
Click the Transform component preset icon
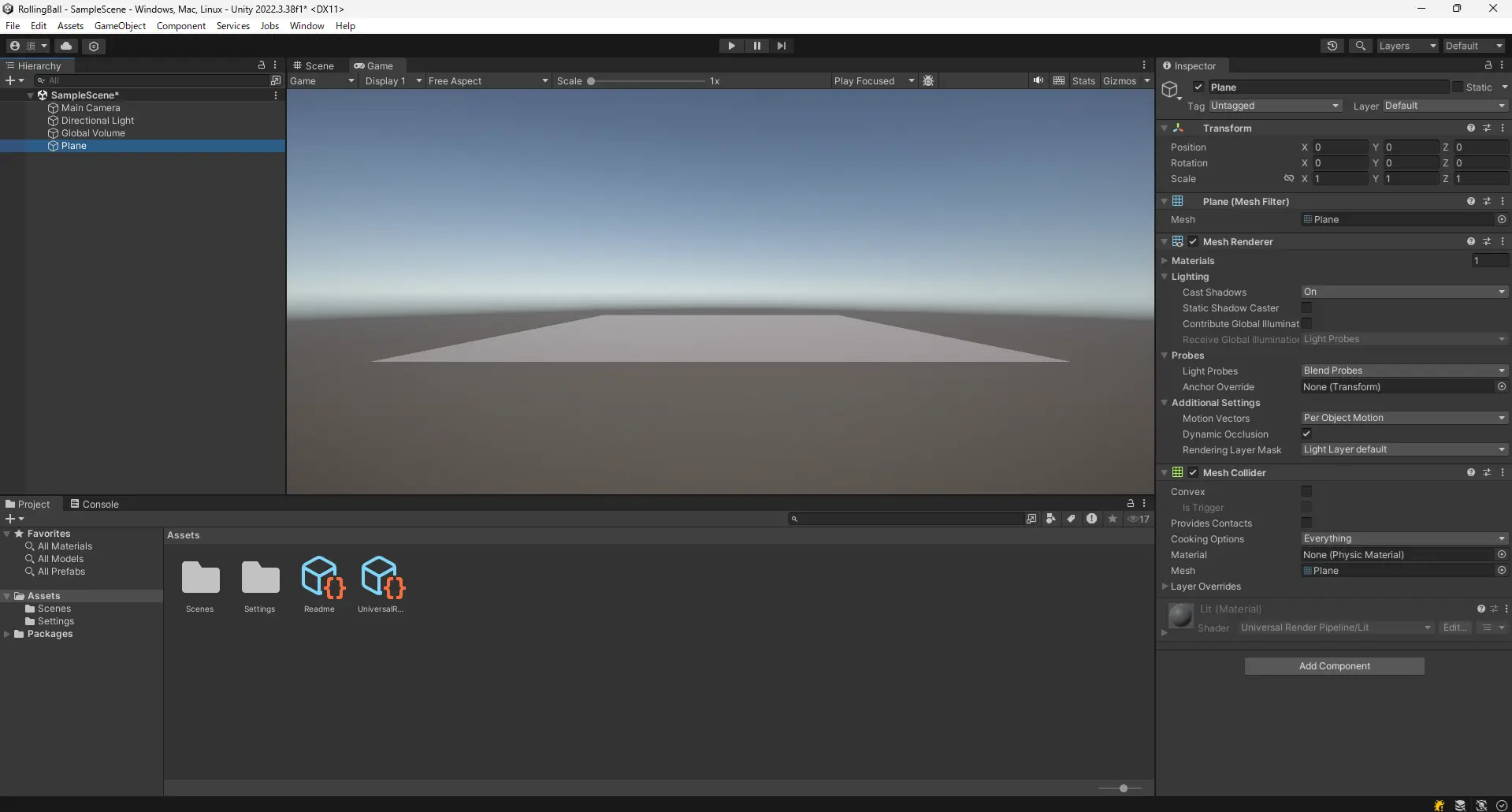click(1487, 128)
